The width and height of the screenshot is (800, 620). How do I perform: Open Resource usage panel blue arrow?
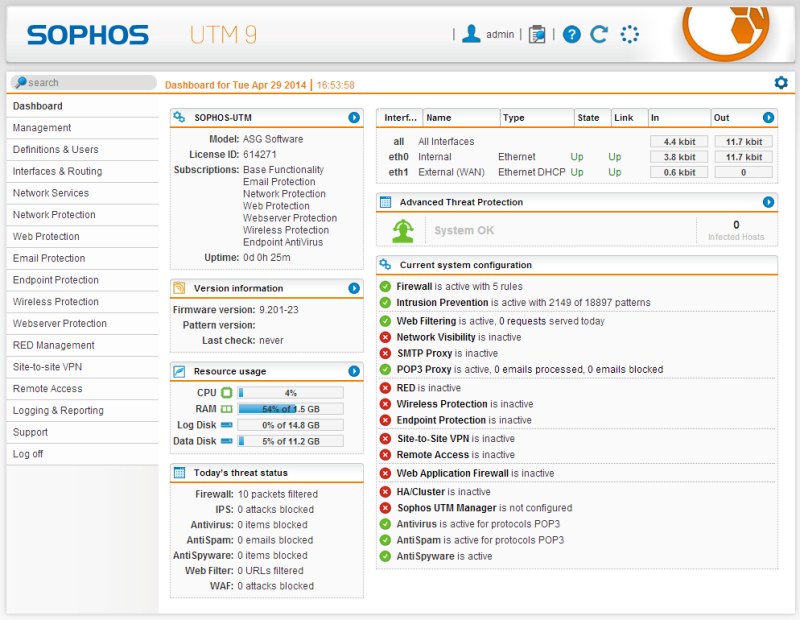point(354,371)
